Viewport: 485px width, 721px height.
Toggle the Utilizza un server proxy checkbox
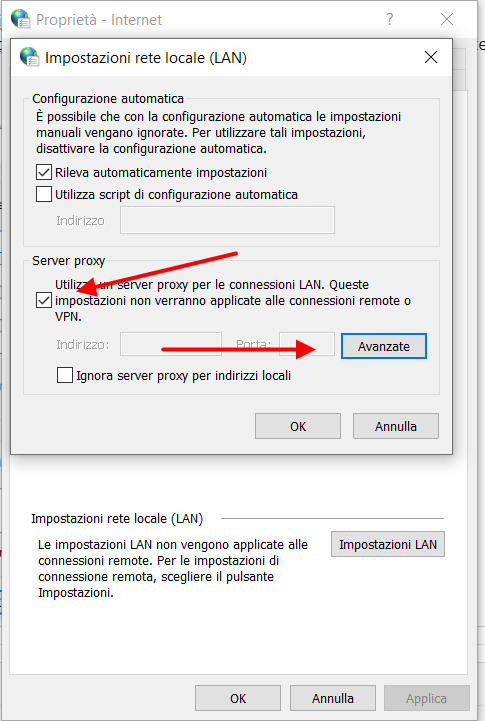coord(44,301)
